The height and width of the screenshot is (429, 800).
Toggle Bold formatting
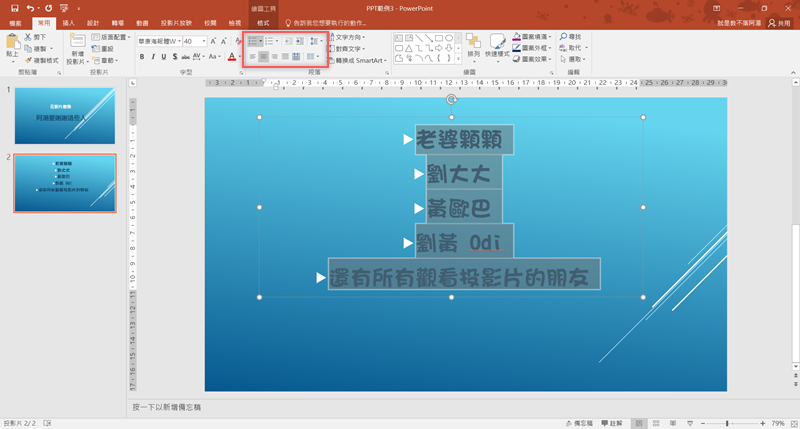(142, 57)
